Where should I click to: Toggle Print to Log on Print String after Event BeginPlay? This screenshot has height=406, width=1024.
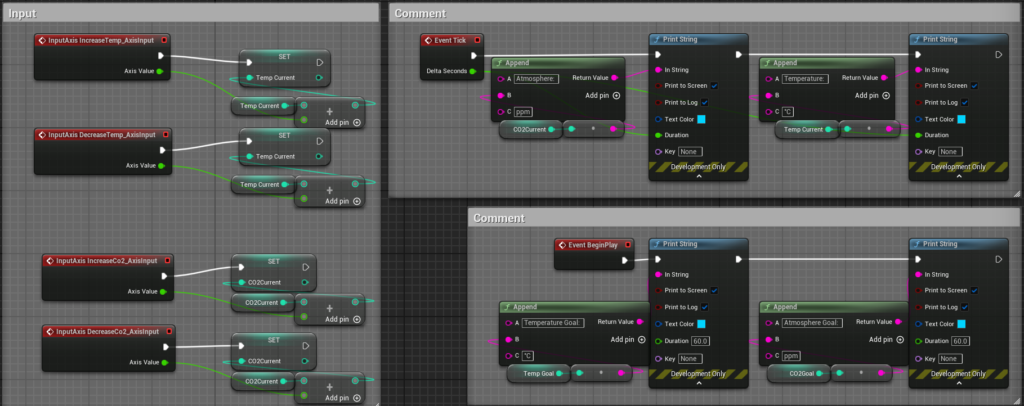(x=714, y=307)
